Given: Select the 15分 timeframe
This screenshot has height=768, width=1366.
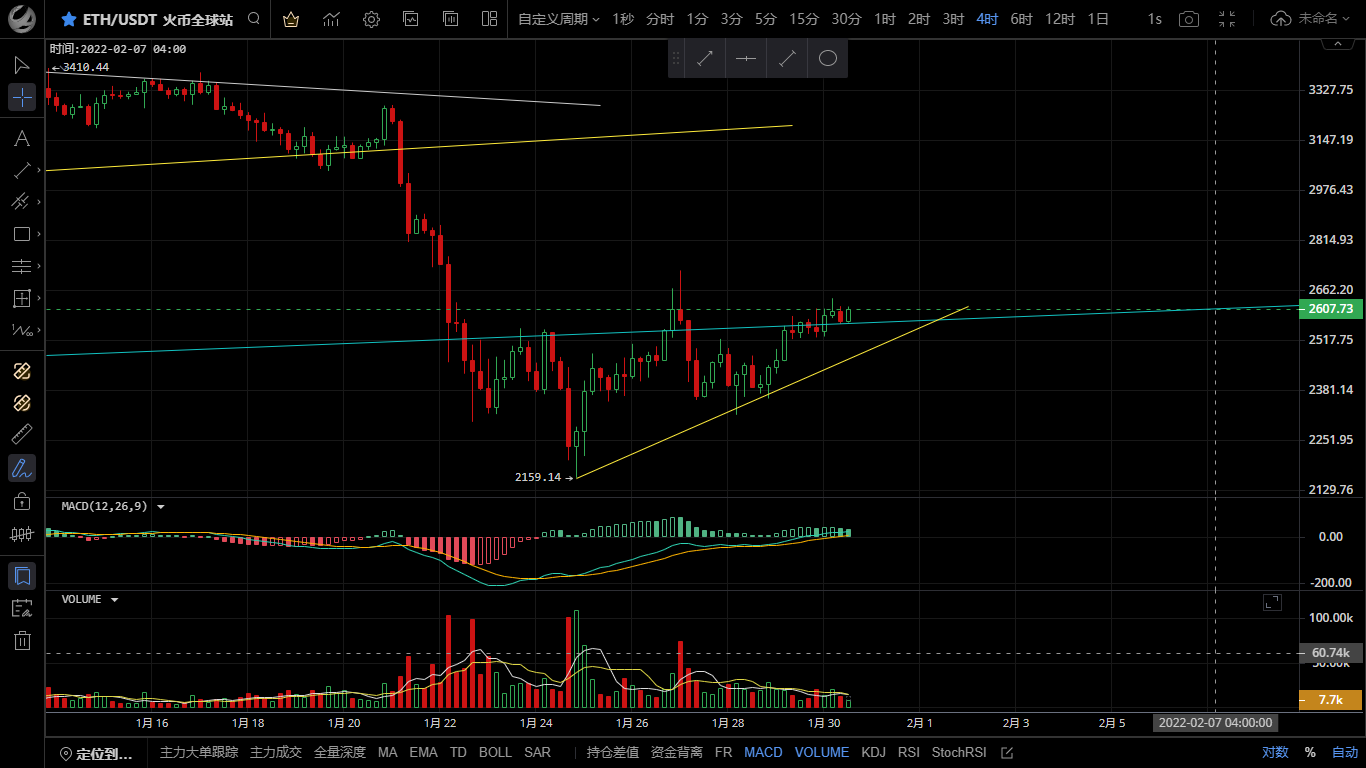Looking at the screenshot, I should (x=804, y=19).
